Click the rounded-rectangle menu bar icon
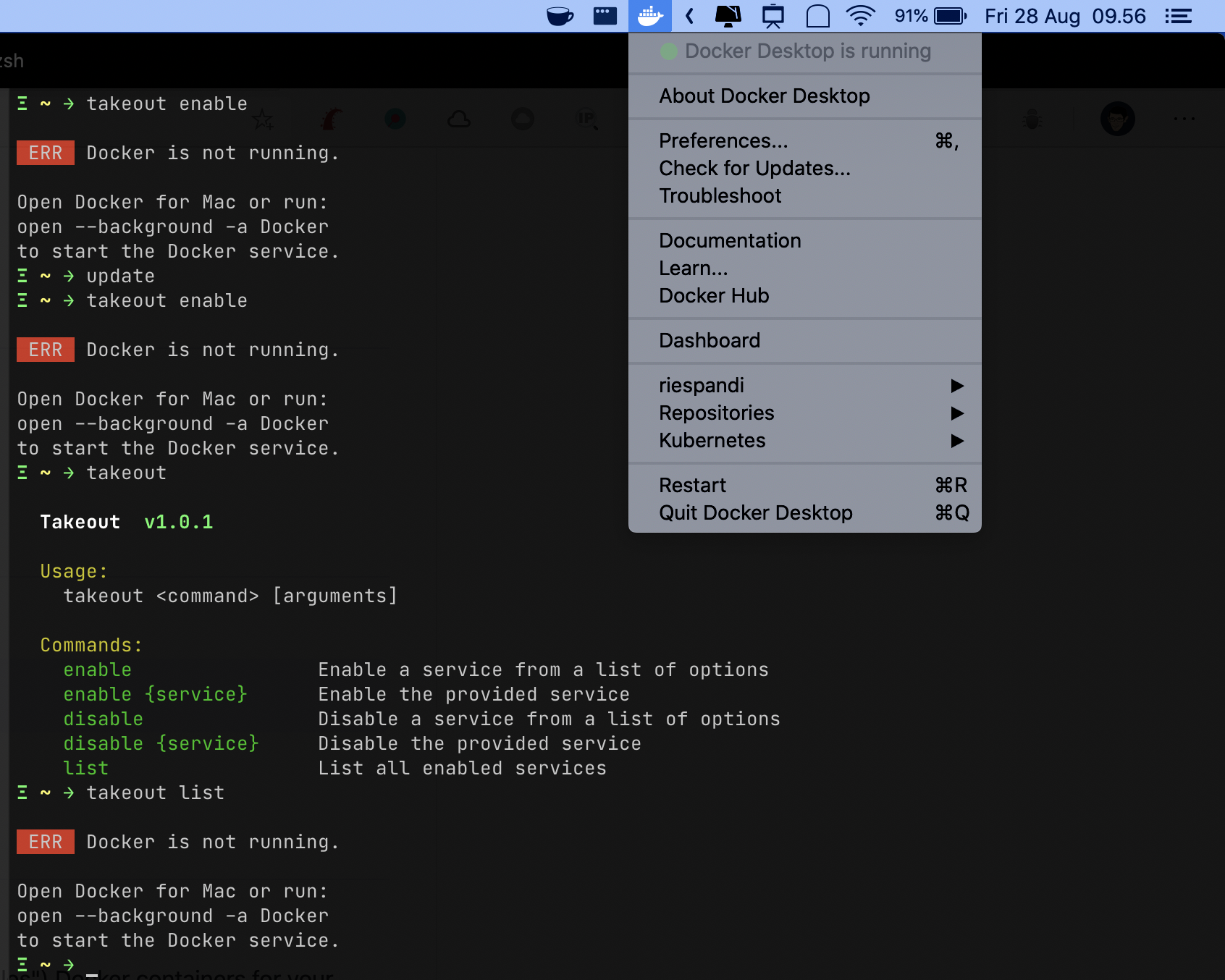 point(818,16)
